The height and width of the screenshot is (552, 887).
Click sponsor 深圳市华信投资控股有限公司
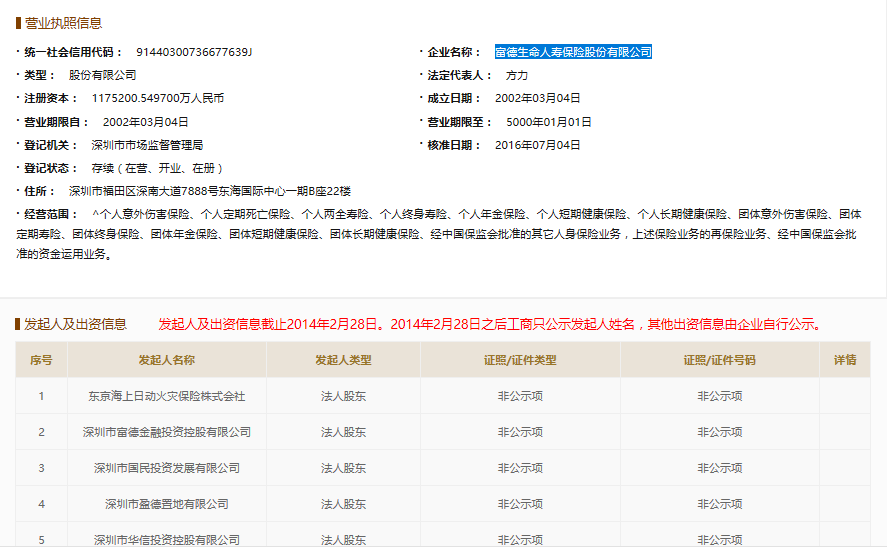coord(167,540)
